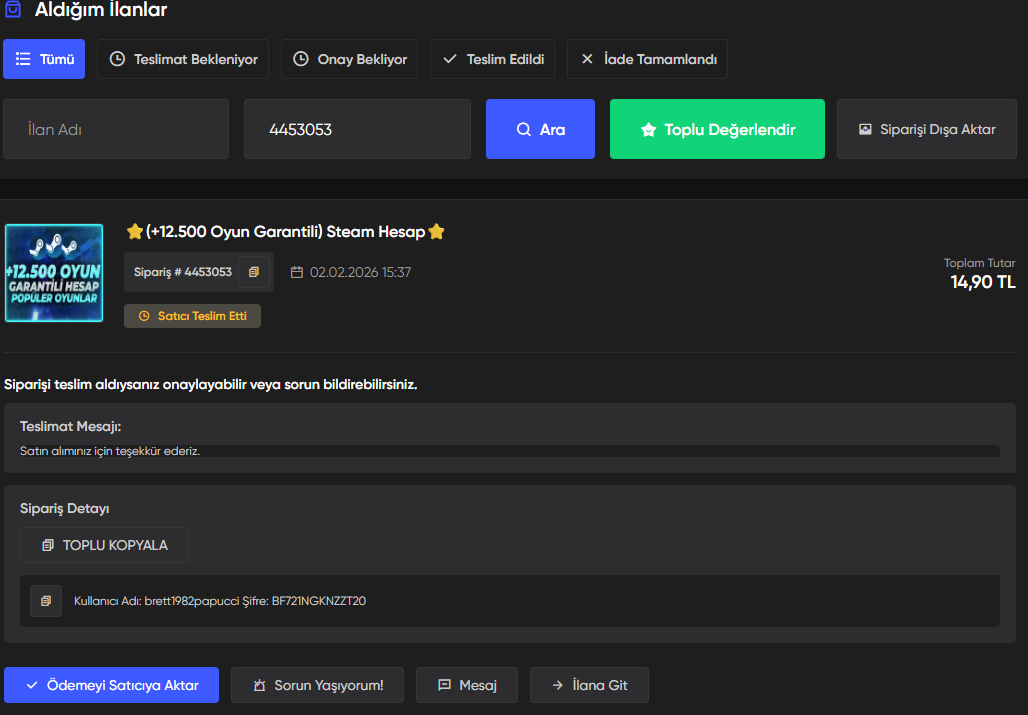Show Teslim Edildi orders

coord(492,59)
